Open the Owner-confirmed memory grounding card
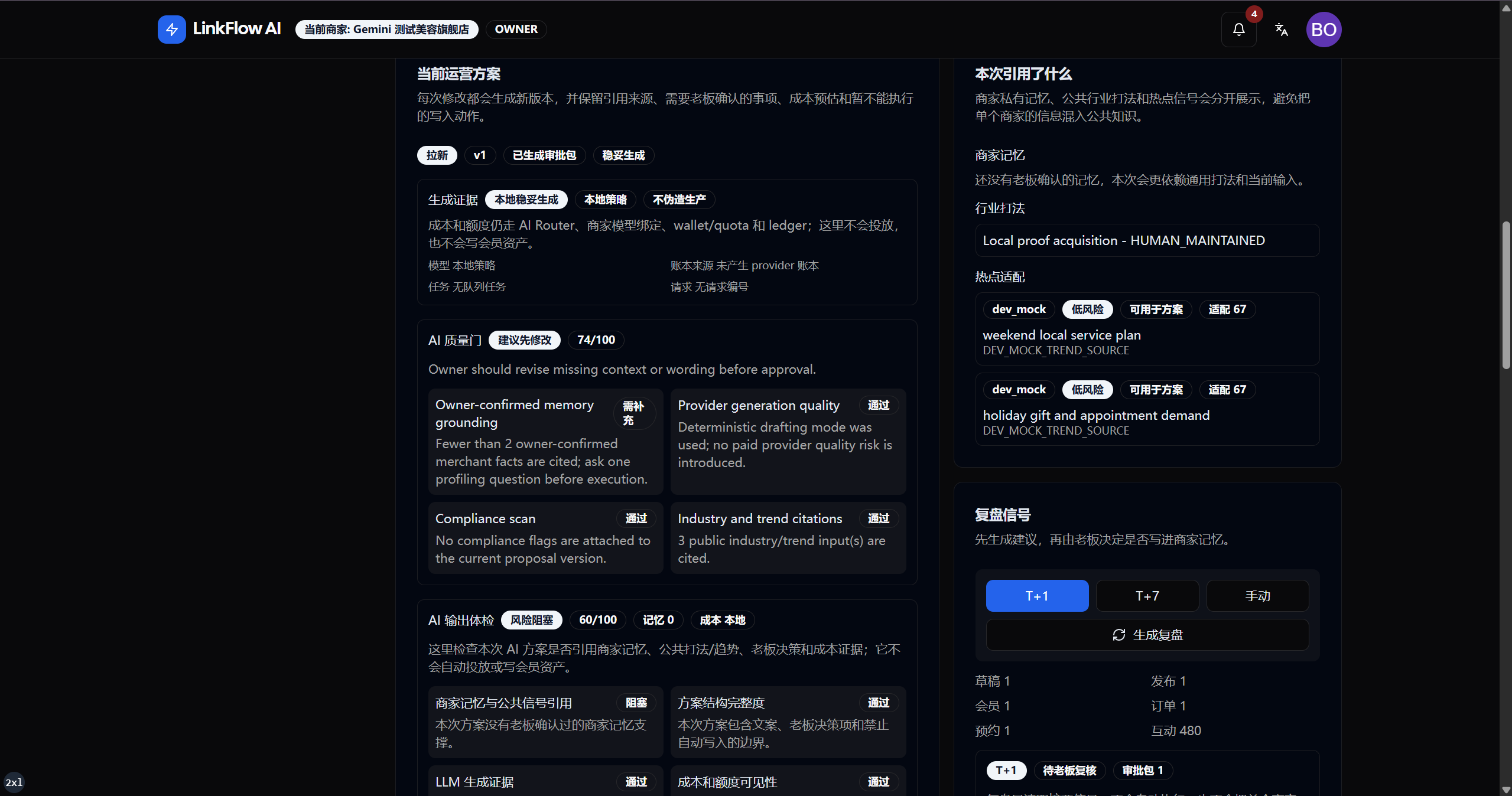Screen dimensions: 1512x796 coord(545,442)
